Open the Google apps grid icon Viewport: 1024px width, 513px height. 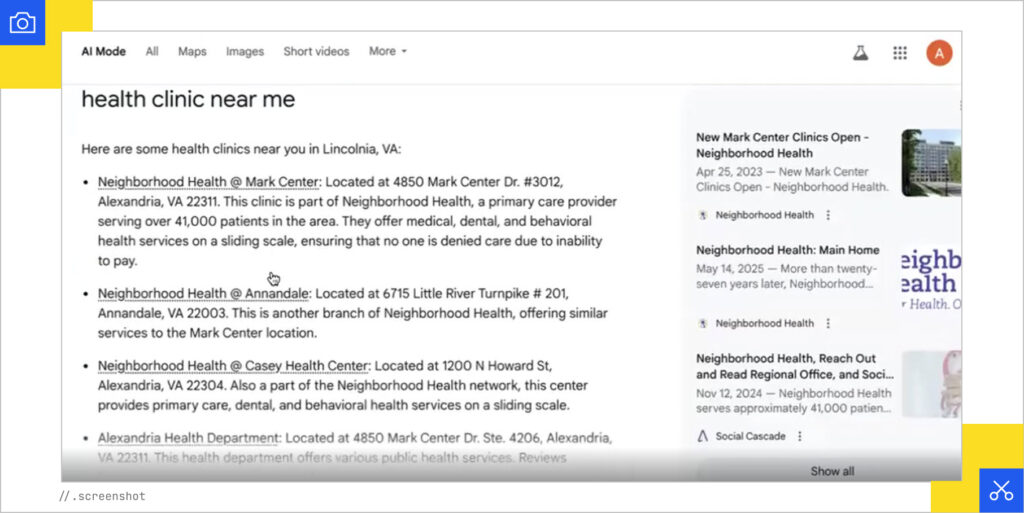coord(900,53)
